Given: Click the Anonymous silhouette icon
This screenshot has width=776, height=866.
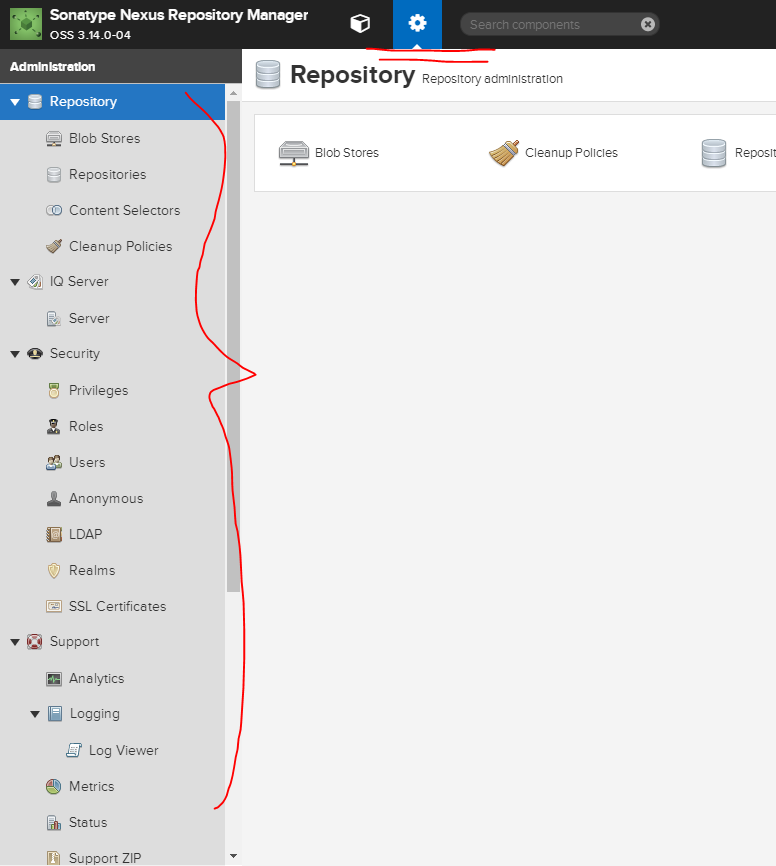Looking at the screenshot, I should tap(54, 498).
